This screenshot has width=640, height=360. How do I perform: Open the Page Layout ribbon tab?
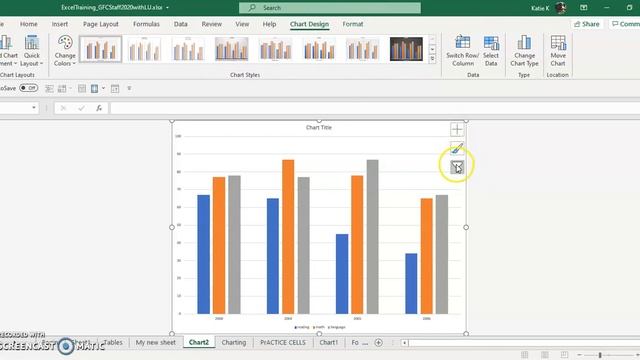(x=100, y=24)
